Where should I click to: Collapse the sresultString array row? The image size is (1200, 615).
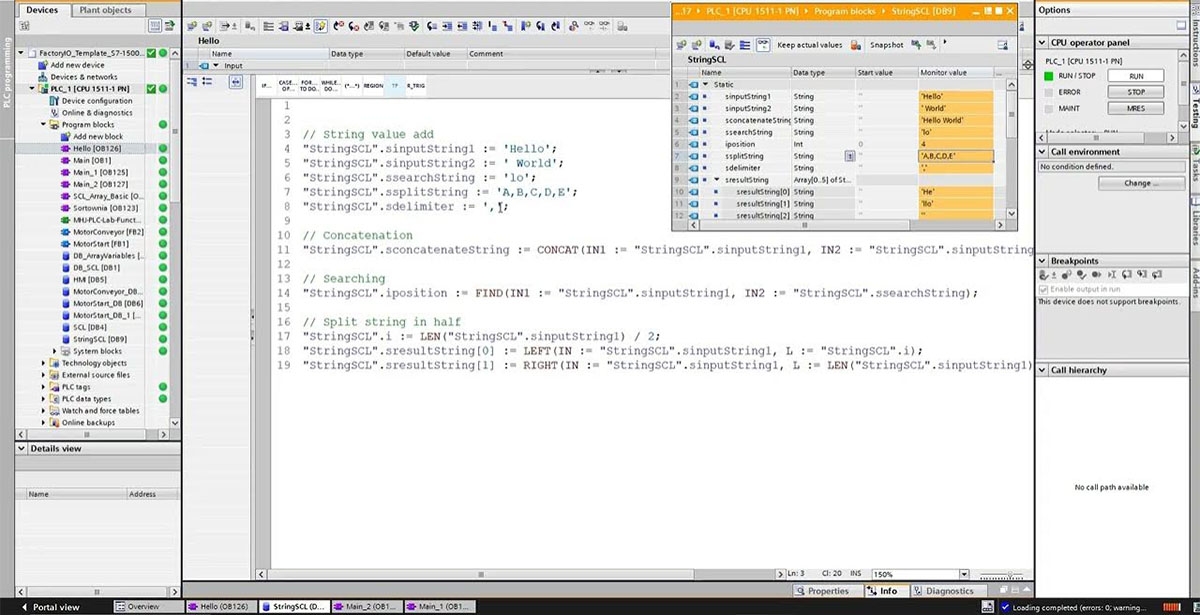(716, 180)
